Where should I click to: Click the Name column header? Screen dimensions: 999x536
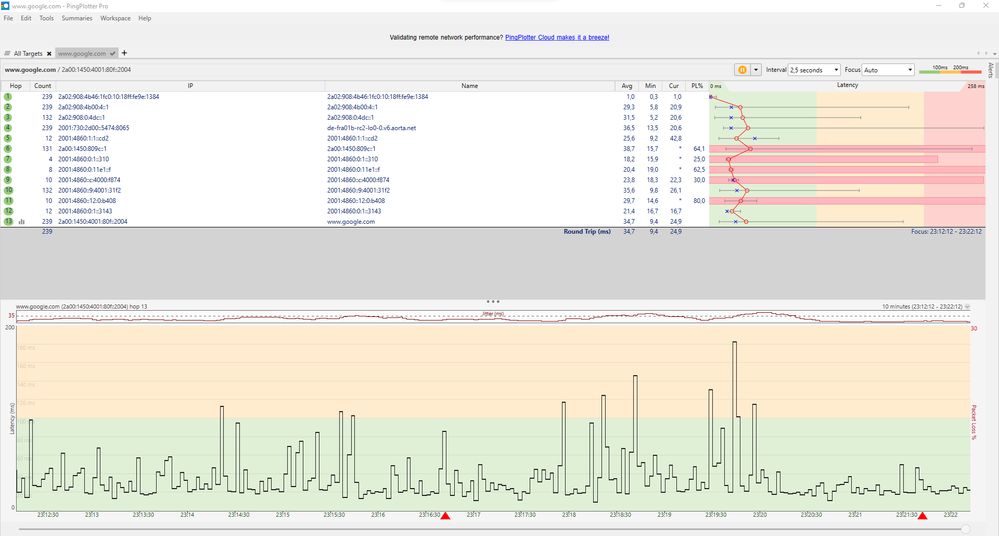(x=470, y=86)
